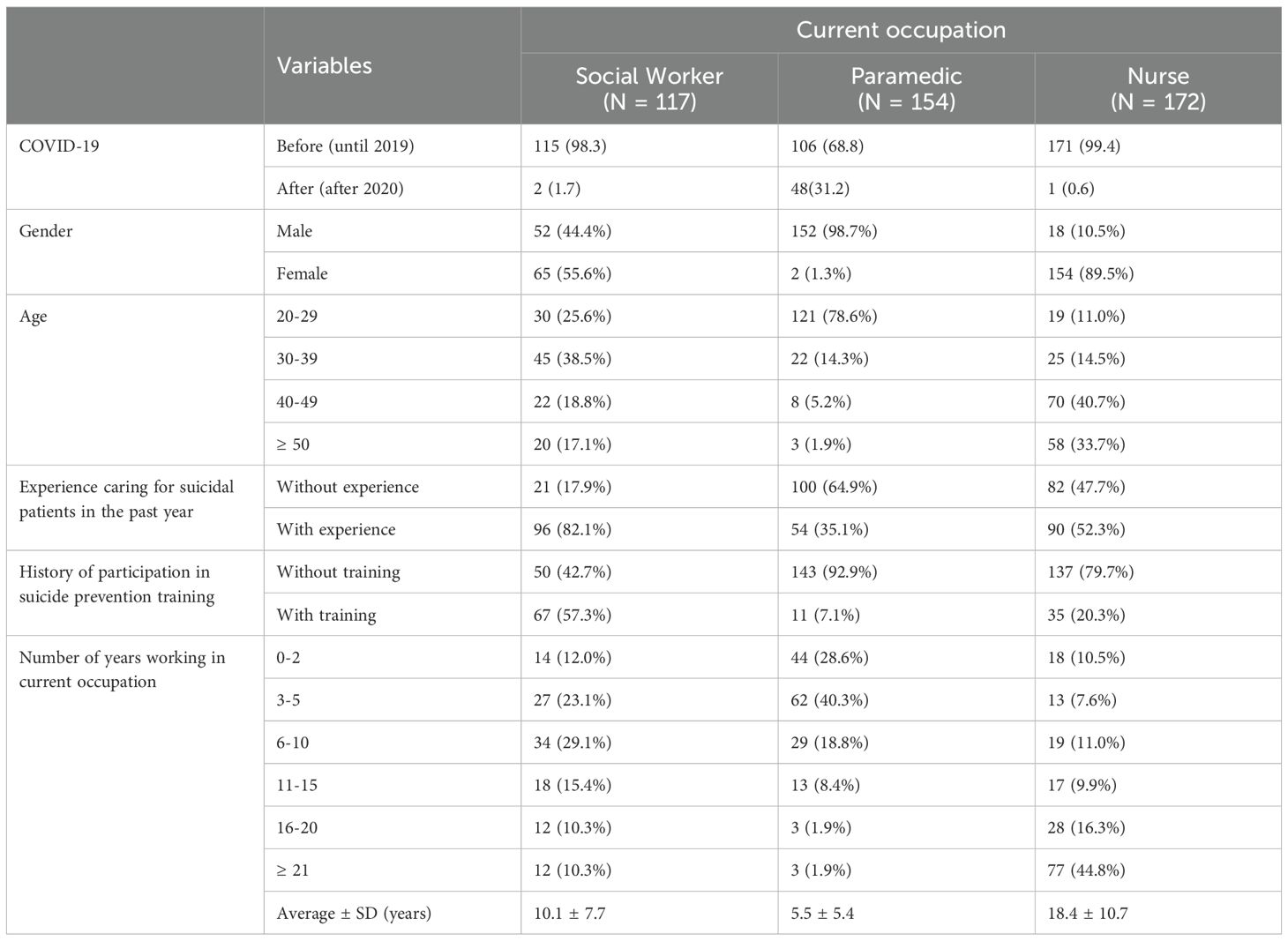Click the Age row label

click(33, 317)
